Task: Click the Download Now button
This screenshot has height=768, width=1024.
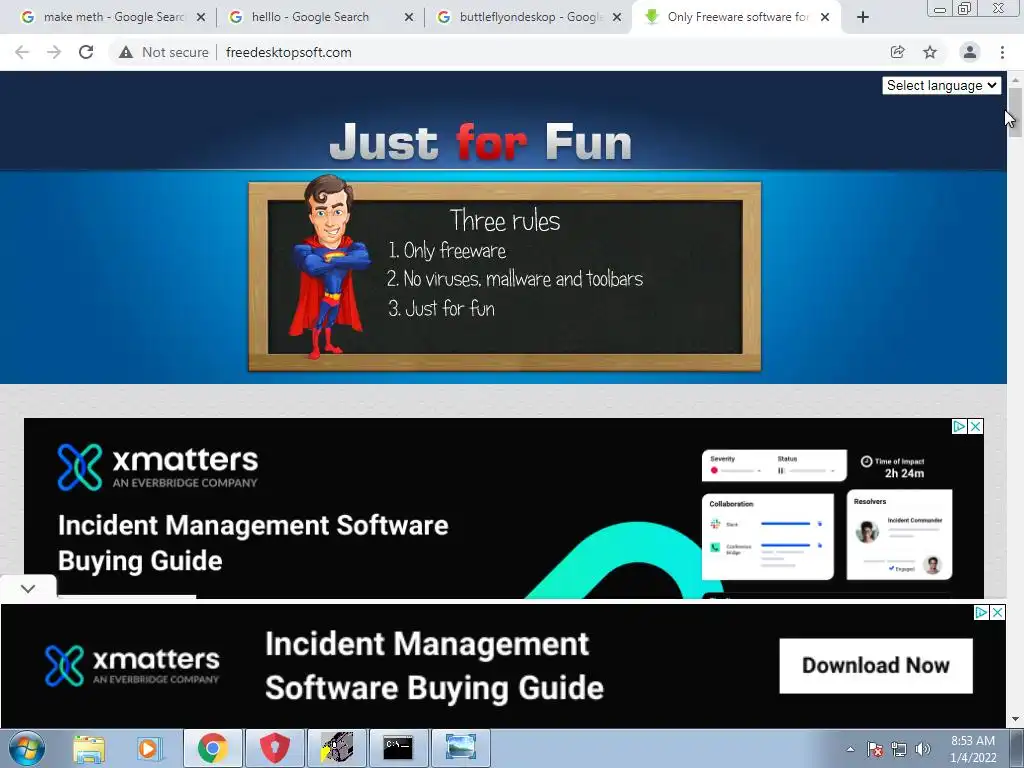Action: pos(876,665)
